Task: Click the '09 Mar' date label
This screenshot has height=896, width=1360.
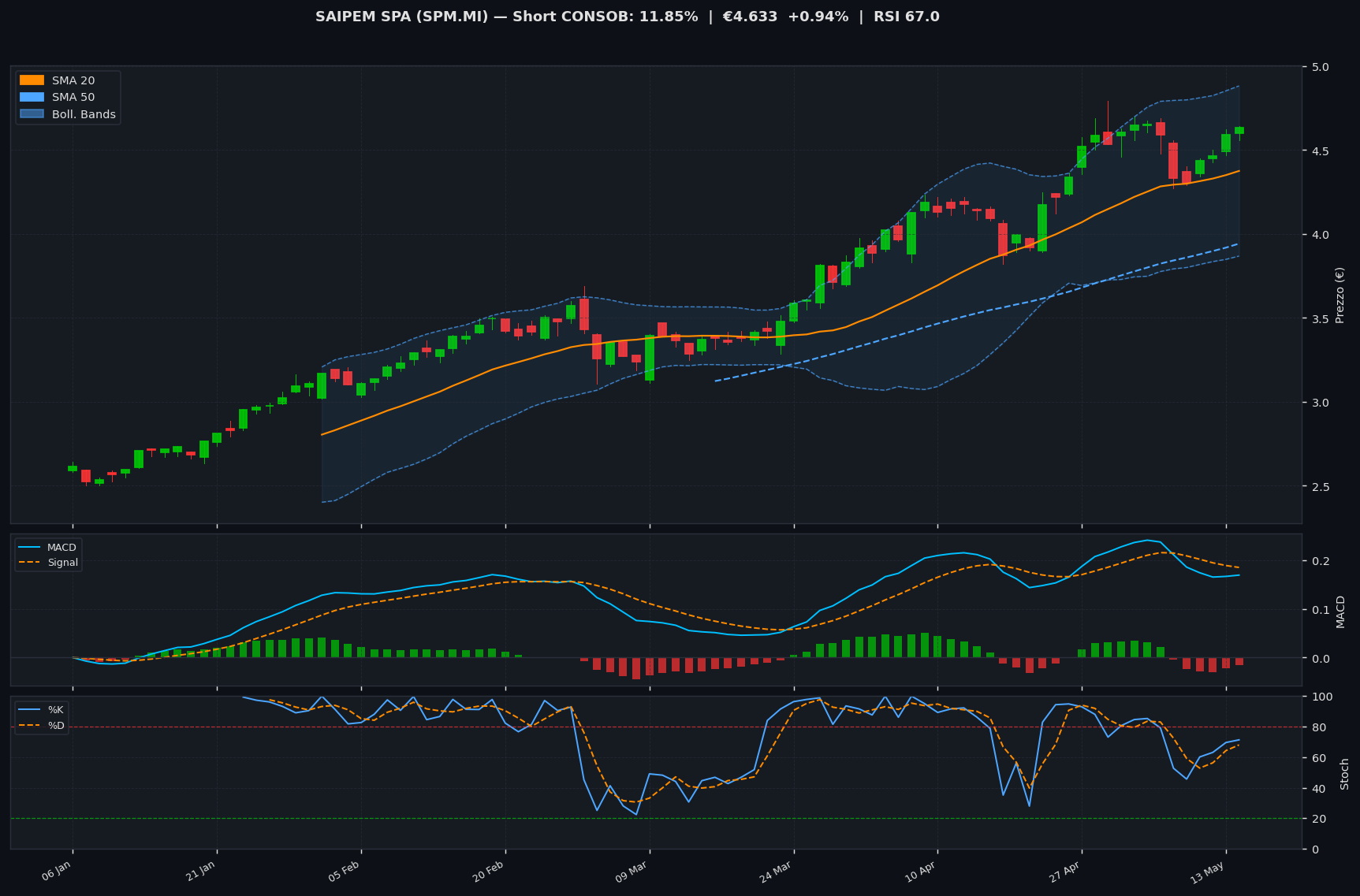Action: pyautogui.click(x=632, y=871)
